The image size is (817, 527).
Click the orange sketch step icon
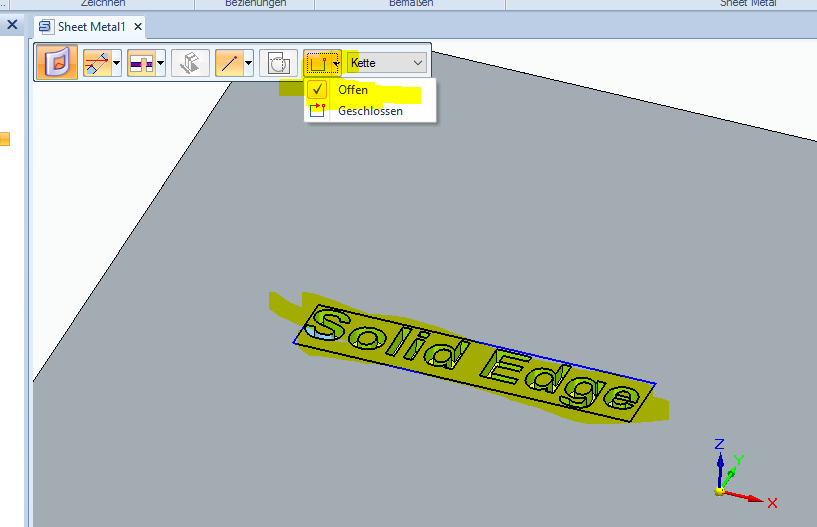point(57,62)
